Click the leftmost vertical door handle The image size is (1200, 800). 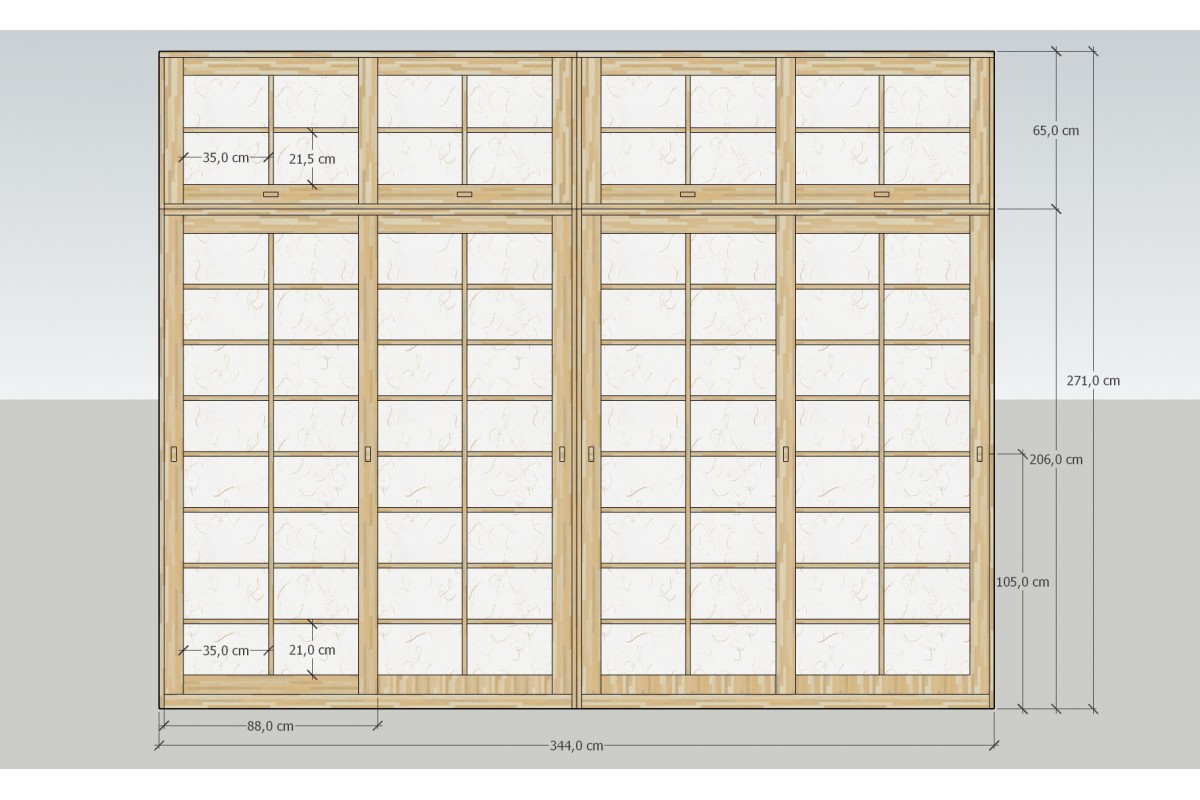(x=175, y=454)
